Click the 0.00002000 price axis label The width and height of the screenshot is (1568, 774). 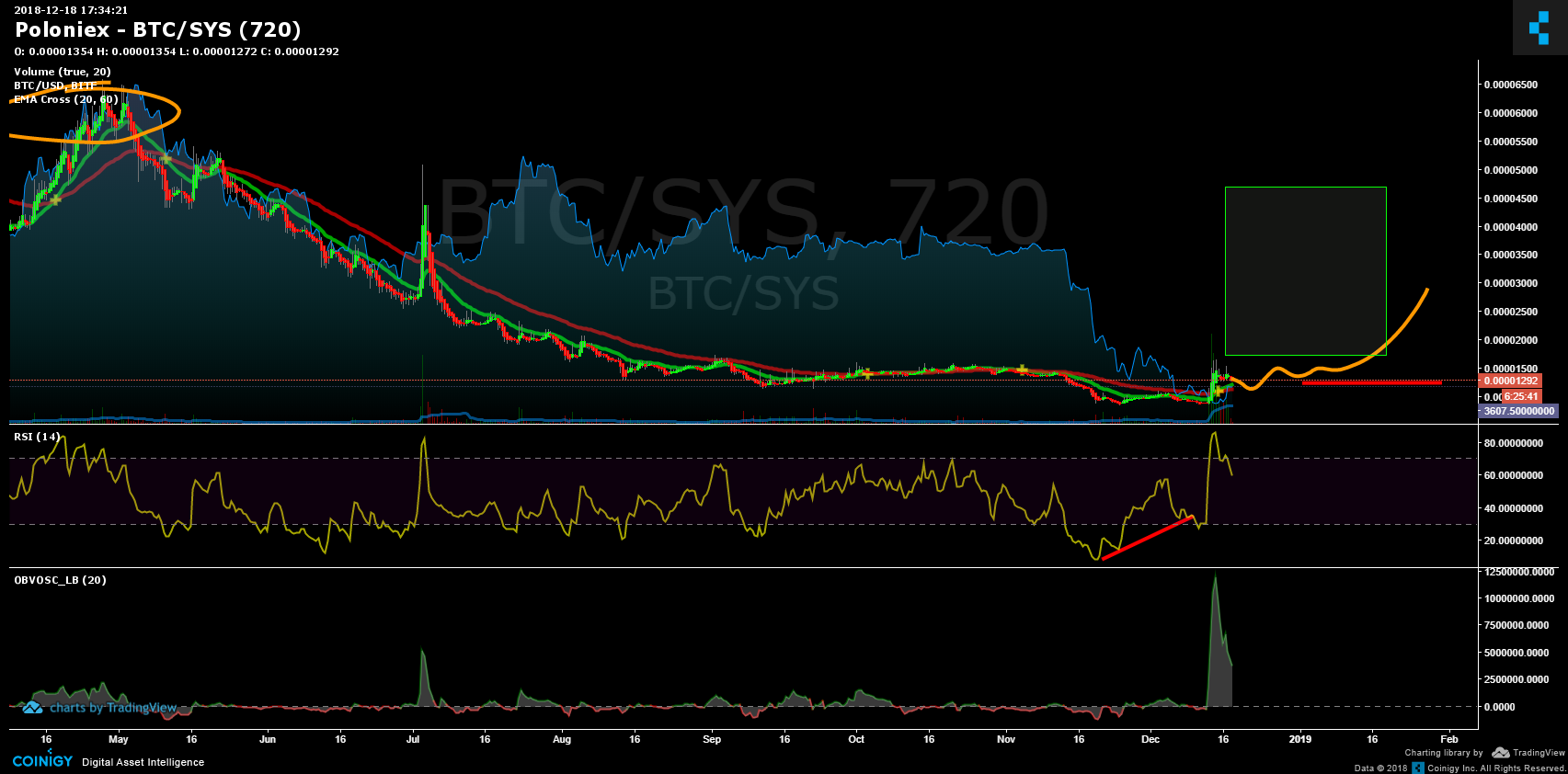(1511, 340)
